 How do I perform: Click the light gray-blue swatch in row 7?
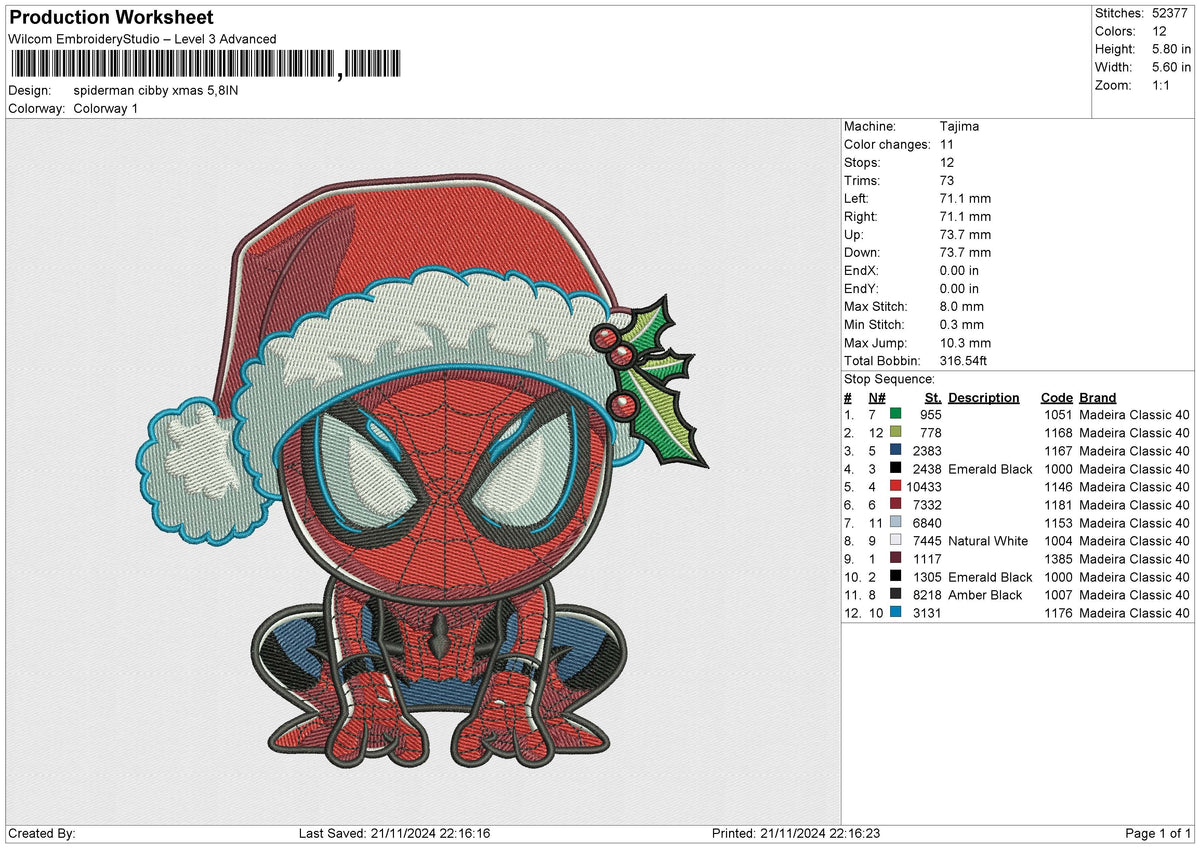click(x=896, y=522)
